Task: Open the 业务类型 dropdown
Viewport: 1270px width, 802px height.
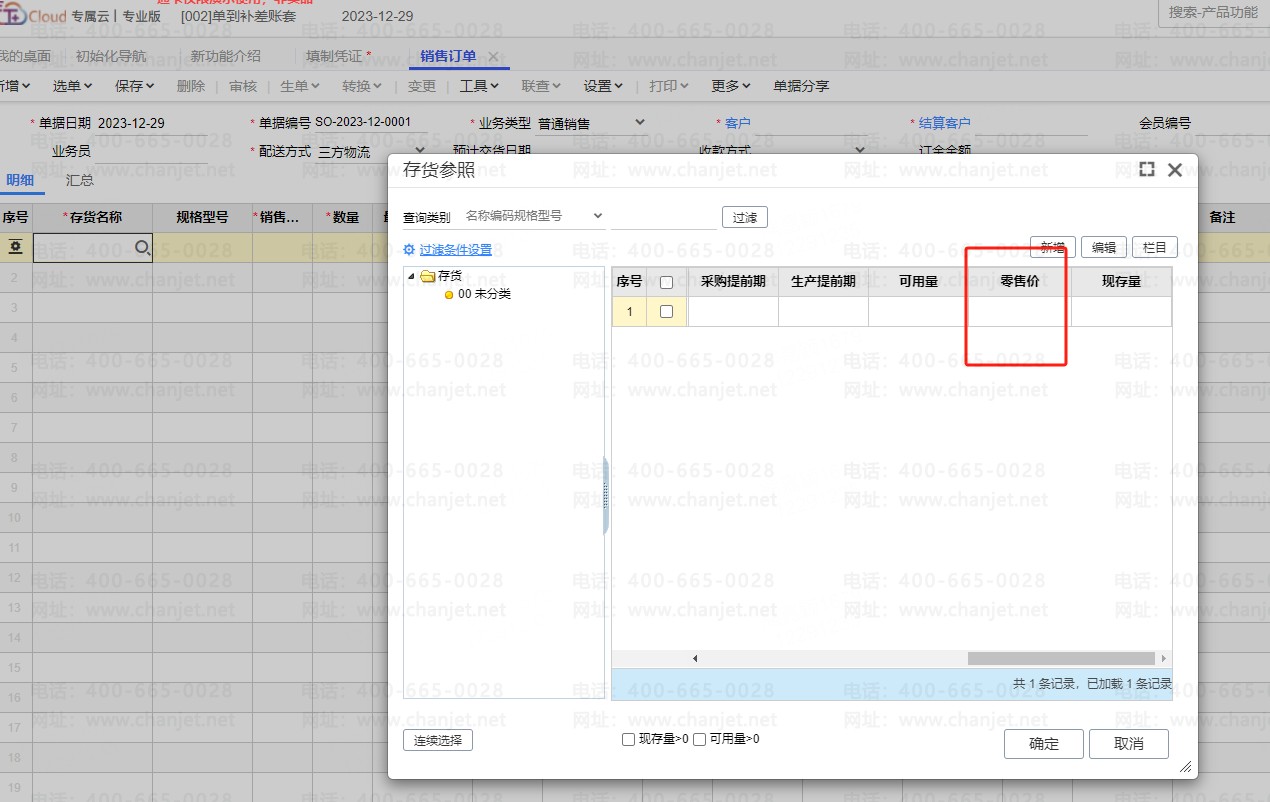Action: [640, 123]
